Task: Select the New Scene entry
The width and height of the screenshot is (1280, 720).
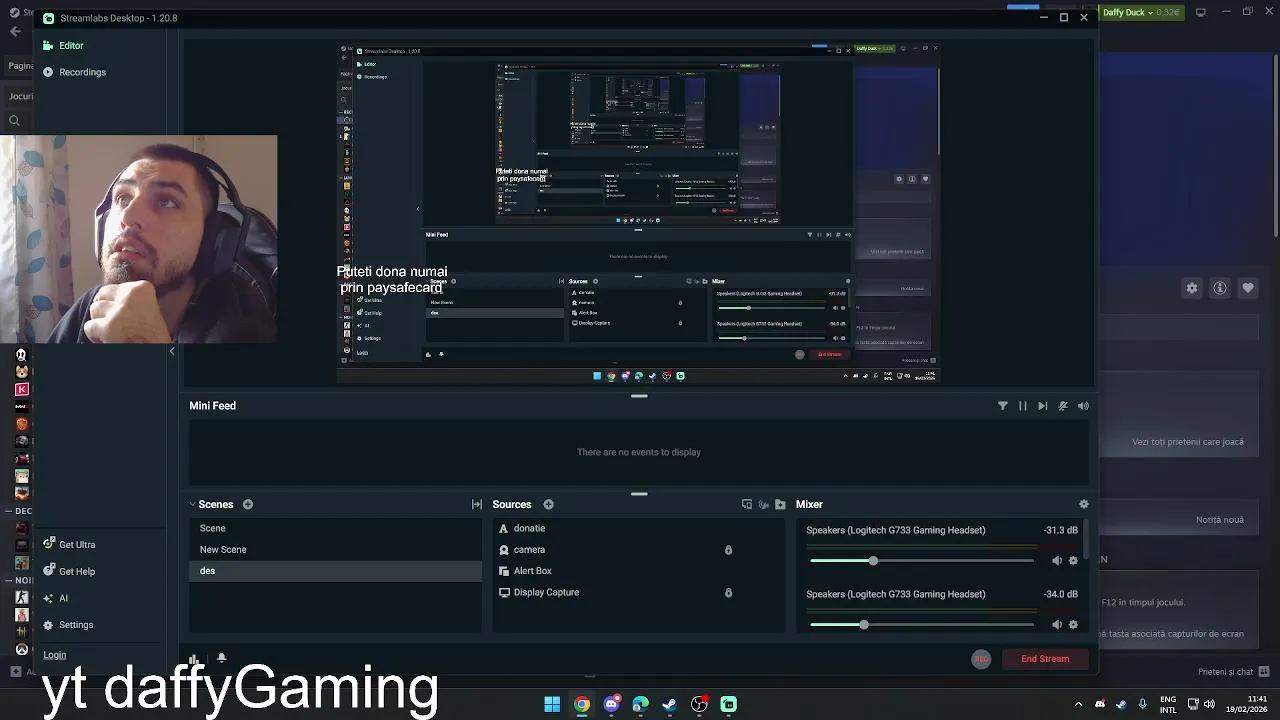Action: point(336,549)
